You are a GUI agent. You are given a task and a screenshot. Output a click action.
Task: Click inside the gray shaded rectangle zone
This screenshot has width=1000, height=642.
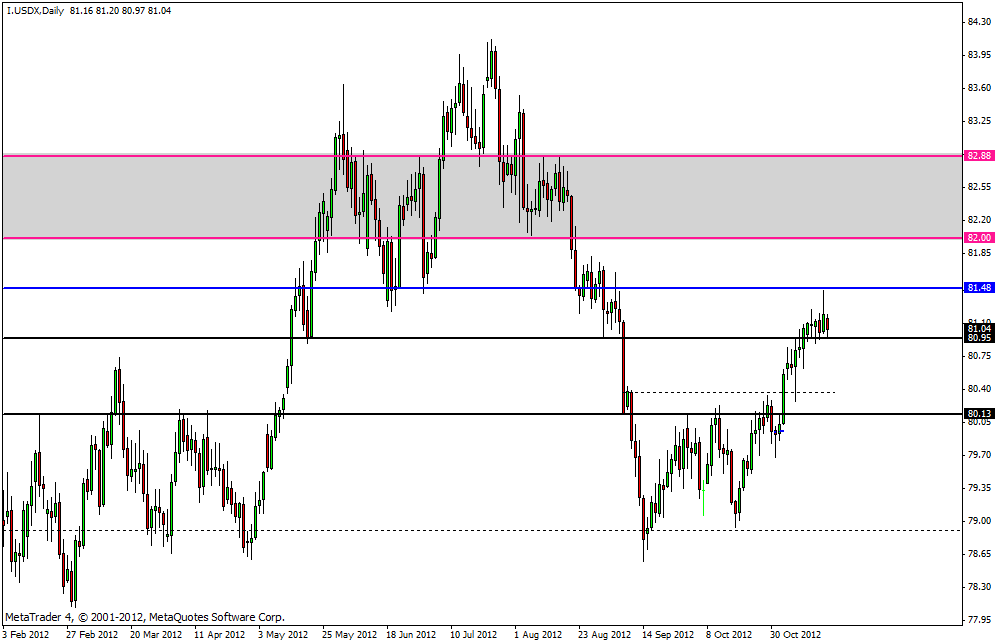[150, 197]
